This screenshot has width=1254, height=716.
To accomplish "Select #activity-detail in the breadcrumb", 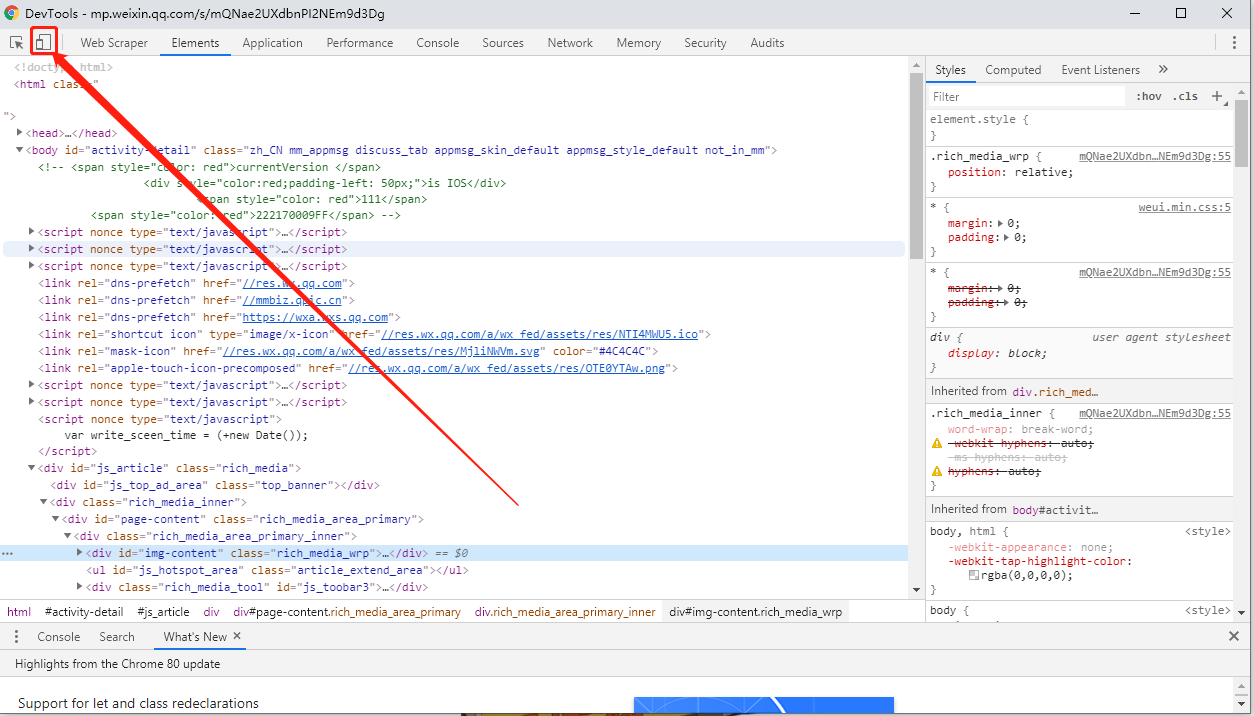I will (x=84, y=612).
